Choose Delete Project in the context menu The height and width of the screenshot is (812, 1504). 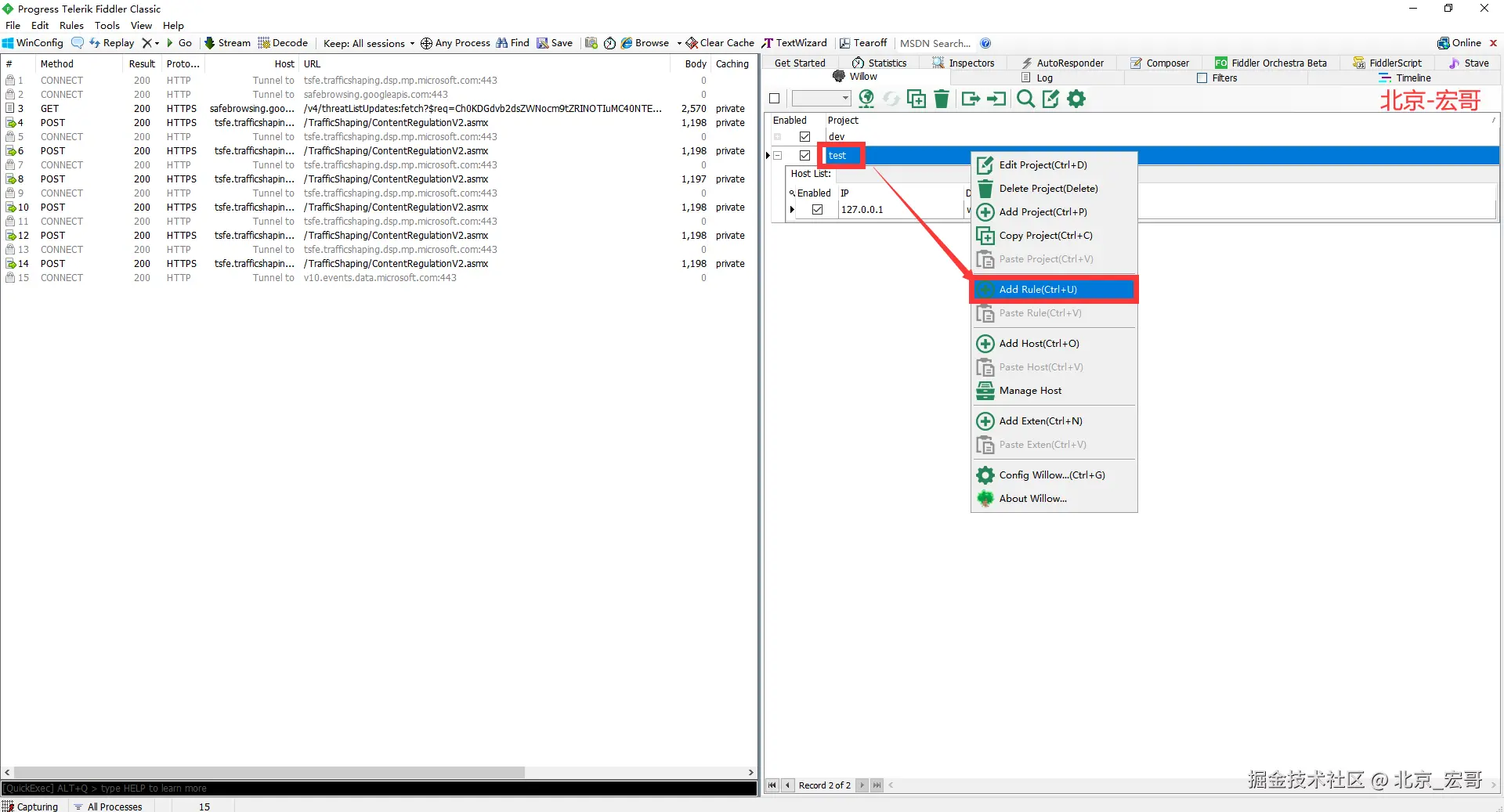1054,189
